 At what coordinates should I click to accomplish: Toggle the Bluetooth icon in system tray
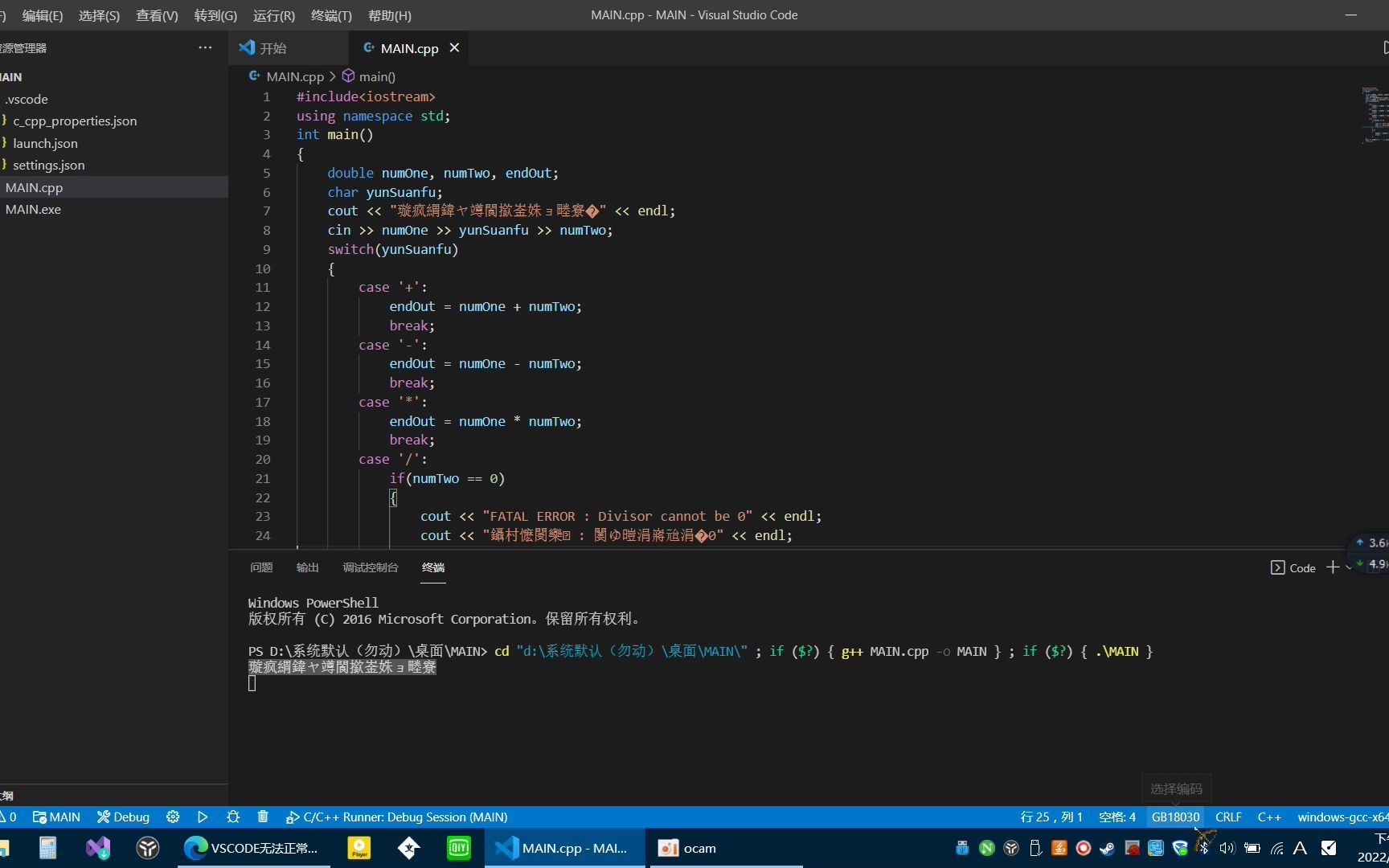tap(1204, 848)
